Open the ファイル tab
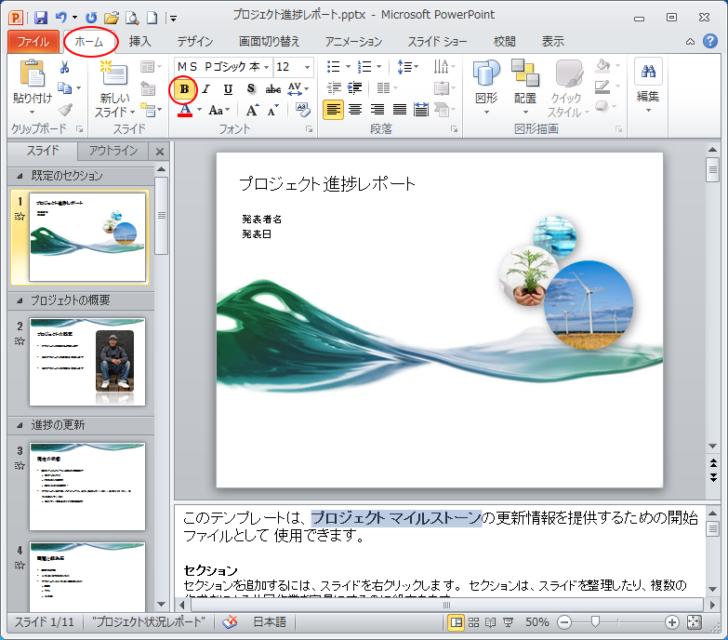Viewport: 728px width, 640px height. coord(33,42)
